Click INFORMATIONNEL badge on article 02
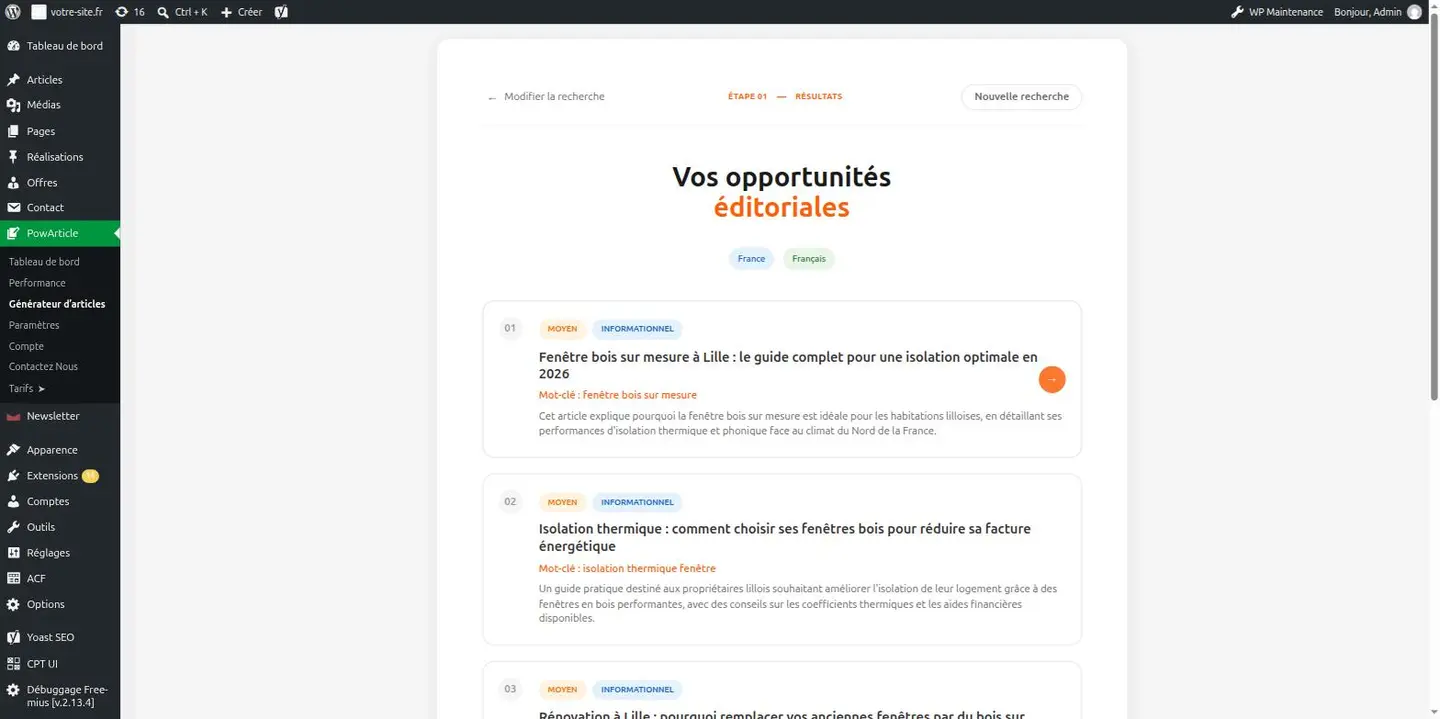 click(637, 502)
